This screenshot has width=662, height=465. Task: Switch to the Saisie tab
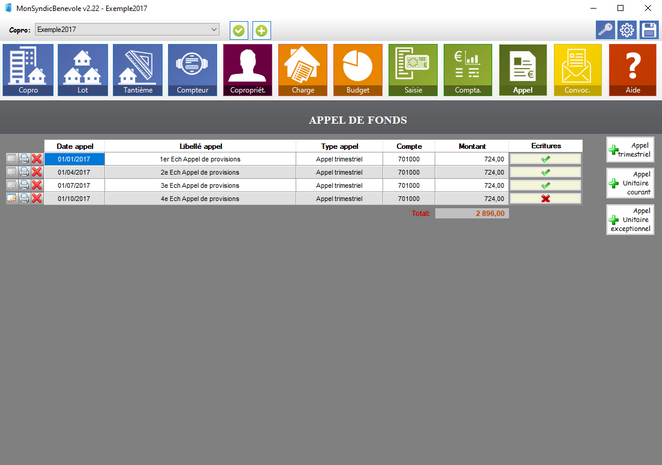[x=413, y=70]
